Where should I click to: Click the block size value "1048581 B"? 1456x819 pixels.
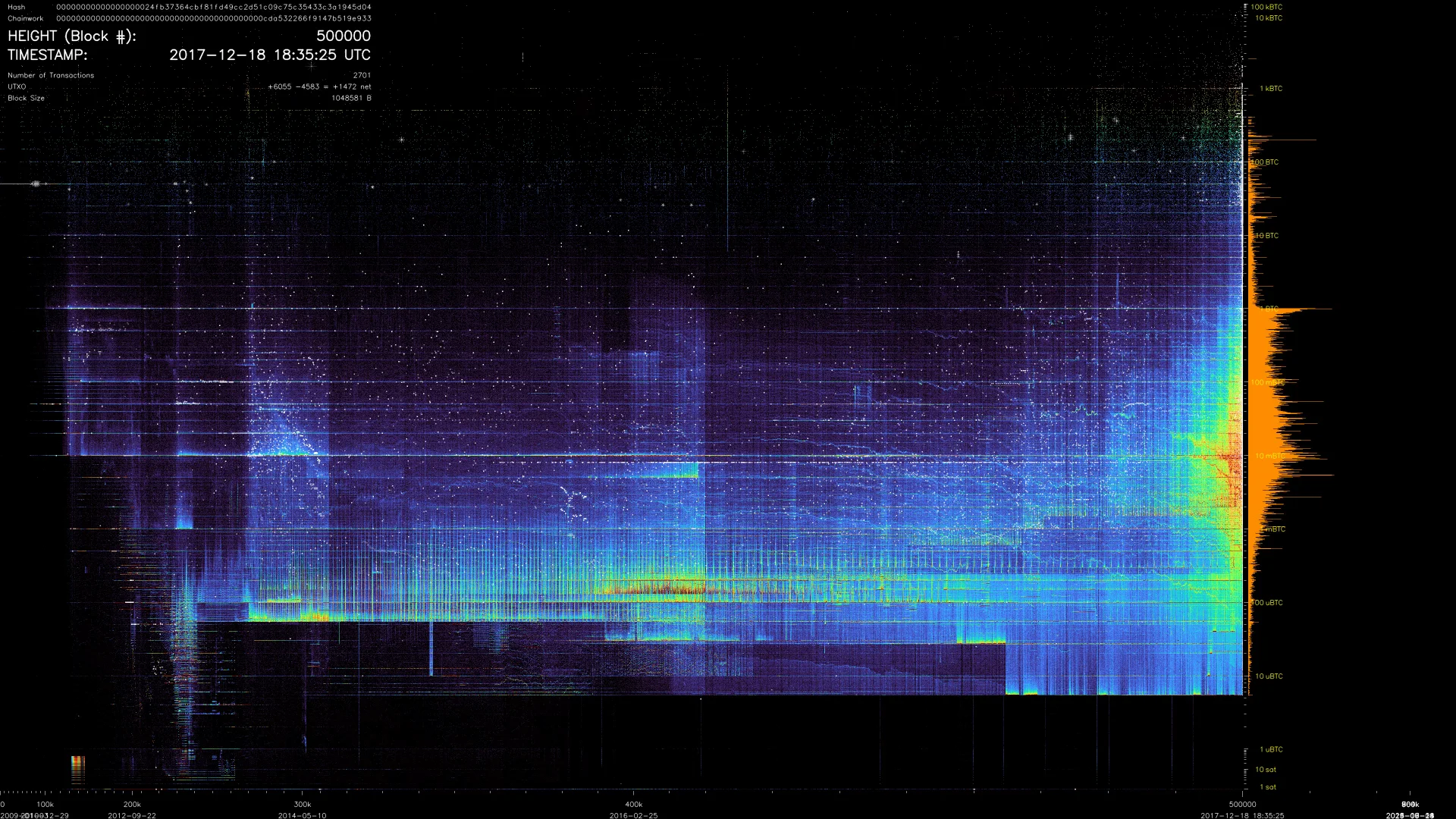[x=351, y=98]
